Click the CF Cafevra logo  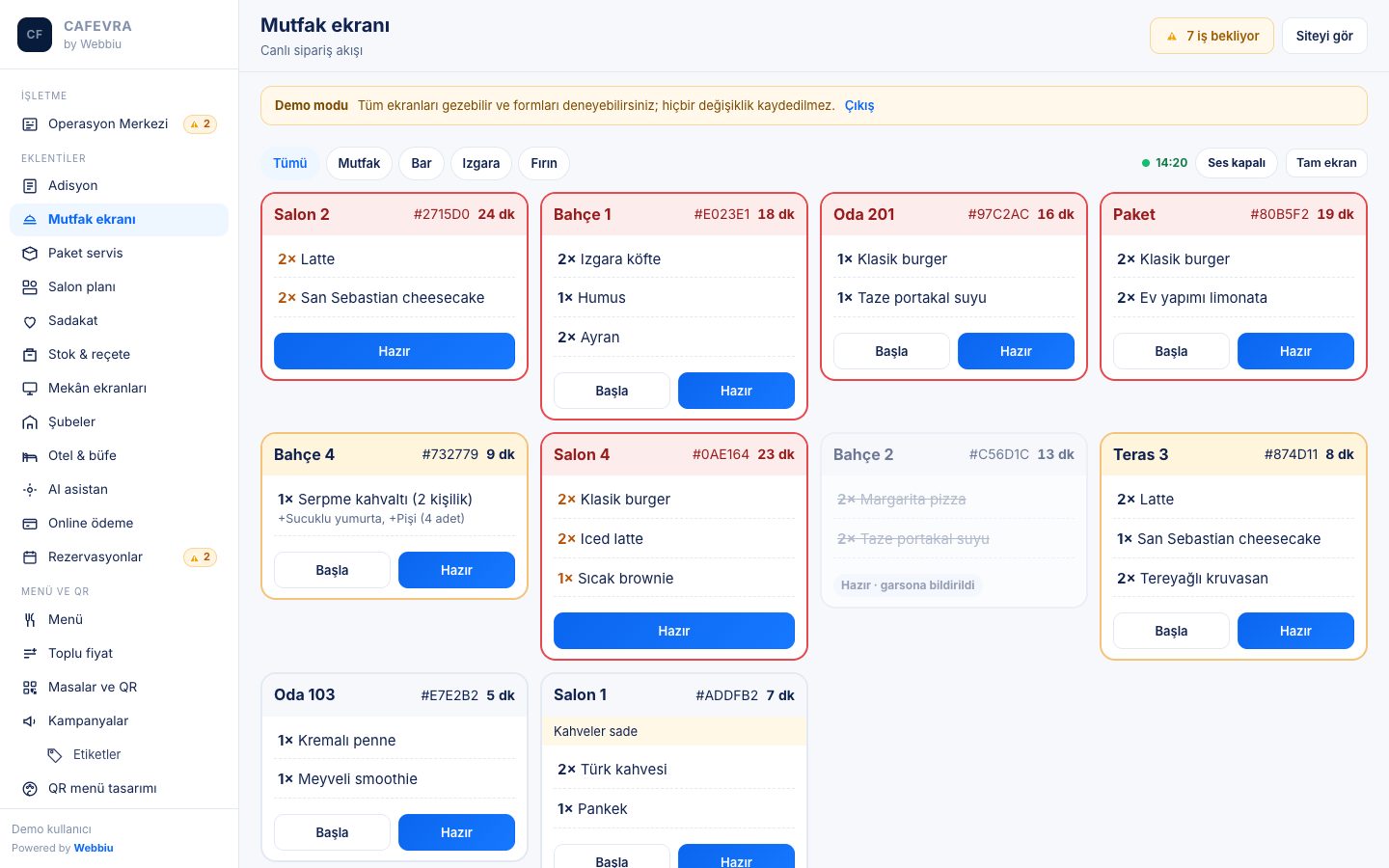(35, 35)
